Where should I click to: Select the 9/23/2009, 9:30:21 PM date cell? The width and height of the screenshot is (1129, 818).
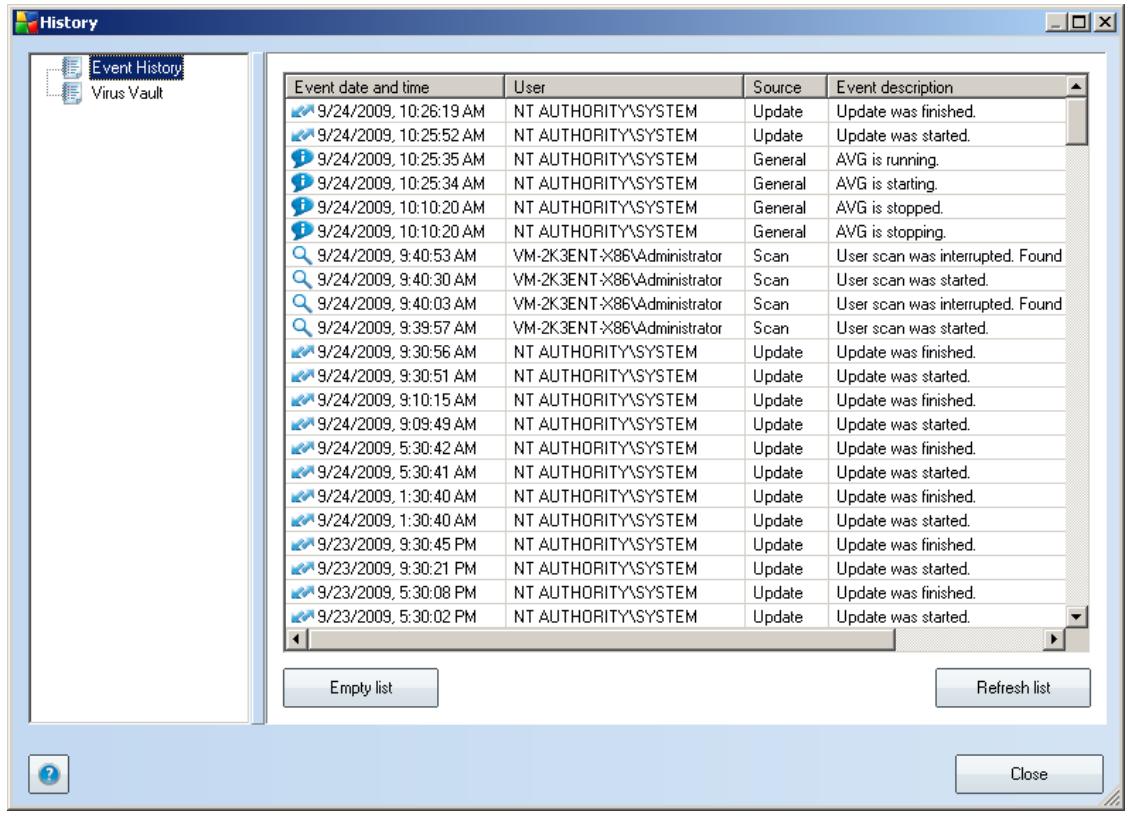pos(397,568)
